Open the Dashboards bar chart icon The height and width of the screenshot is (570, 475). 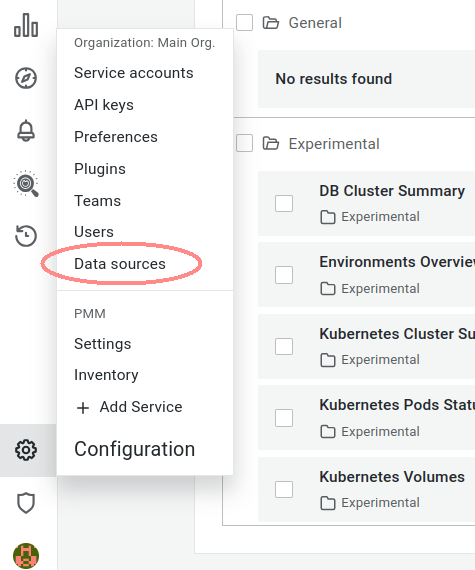(26, 25)
